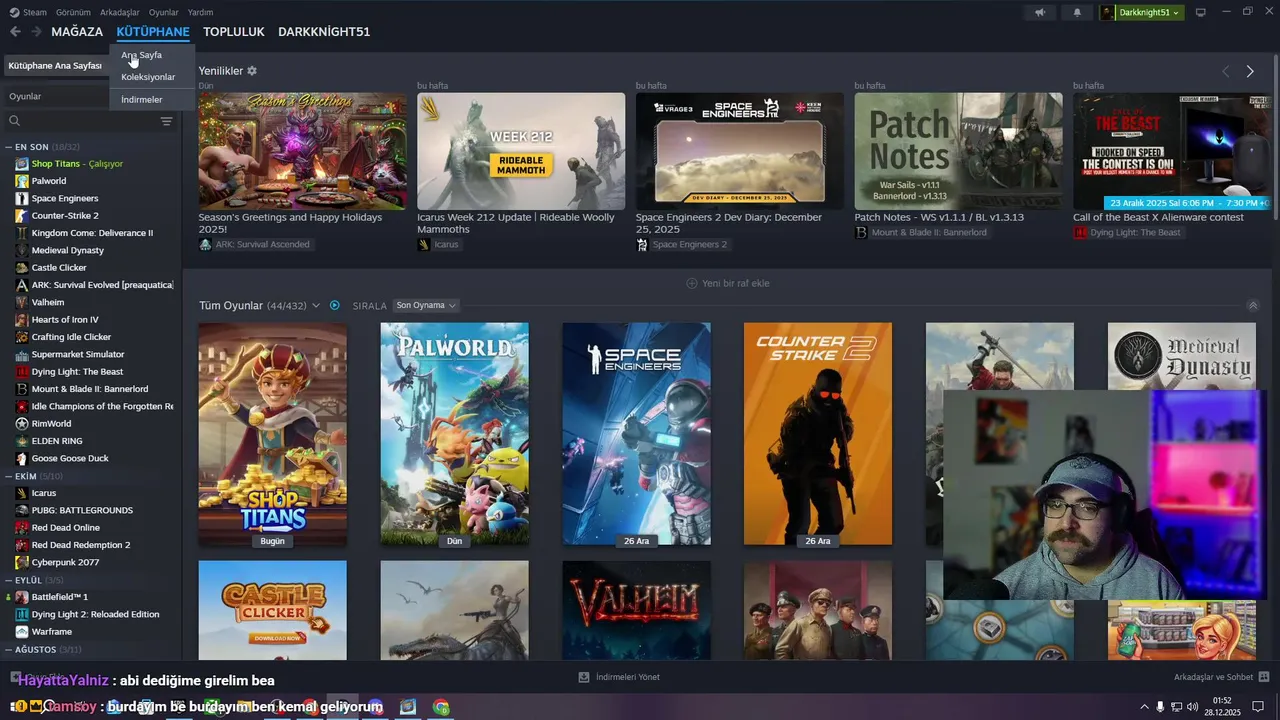This screenshot has width=1280, height=720.
Task: Open the Windows notification center icon
Action: pyautogui.click(x=1258, y=707)
